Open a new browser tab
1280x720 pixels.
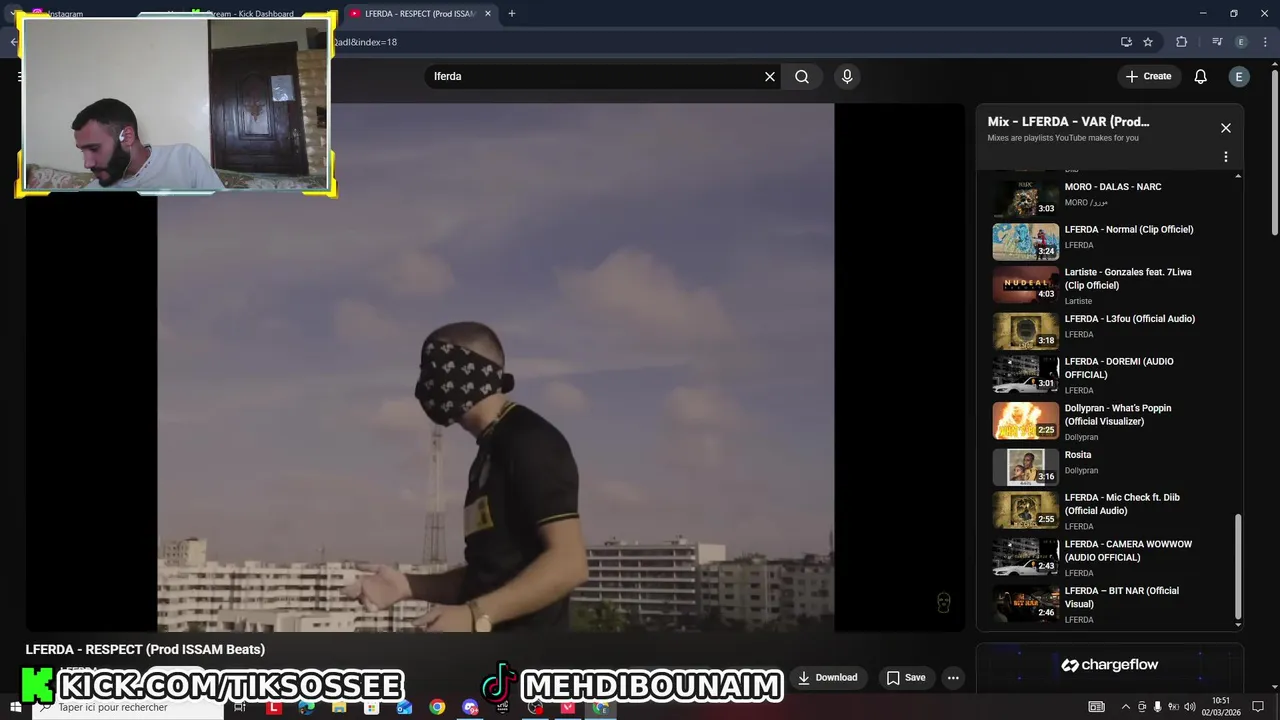point(512,14)
